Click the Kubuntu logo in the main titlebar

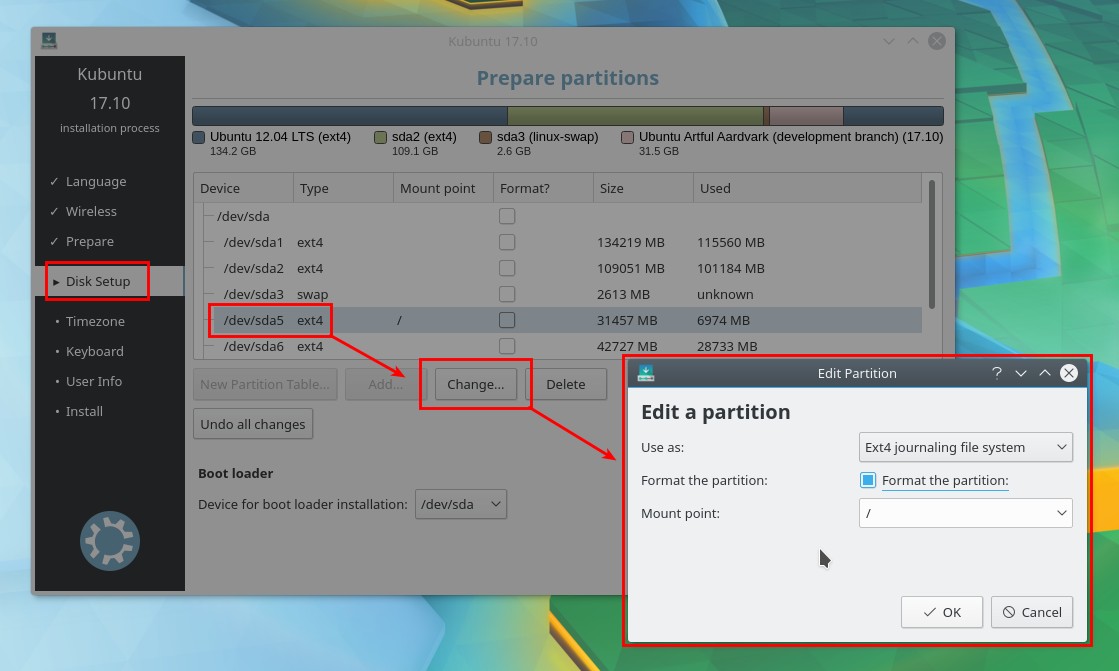(50, 40)
